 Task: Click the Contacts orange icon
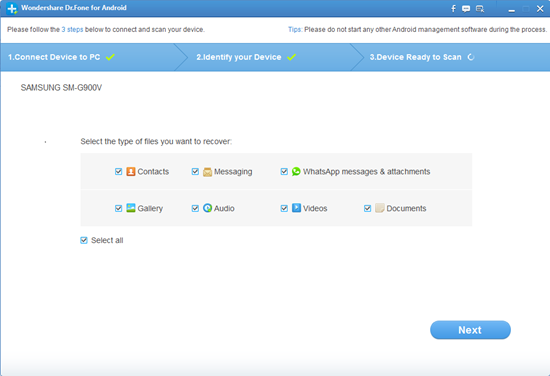[x=130, y=172]
